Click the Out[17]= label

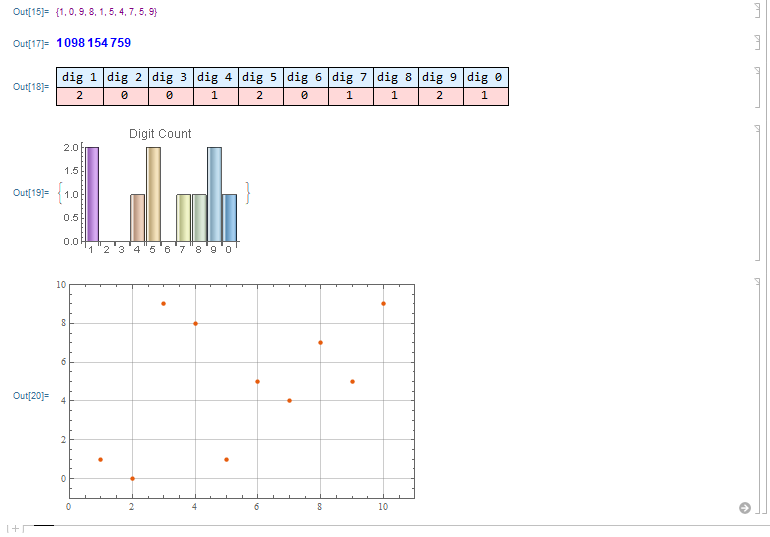click(x=31, y=44)
